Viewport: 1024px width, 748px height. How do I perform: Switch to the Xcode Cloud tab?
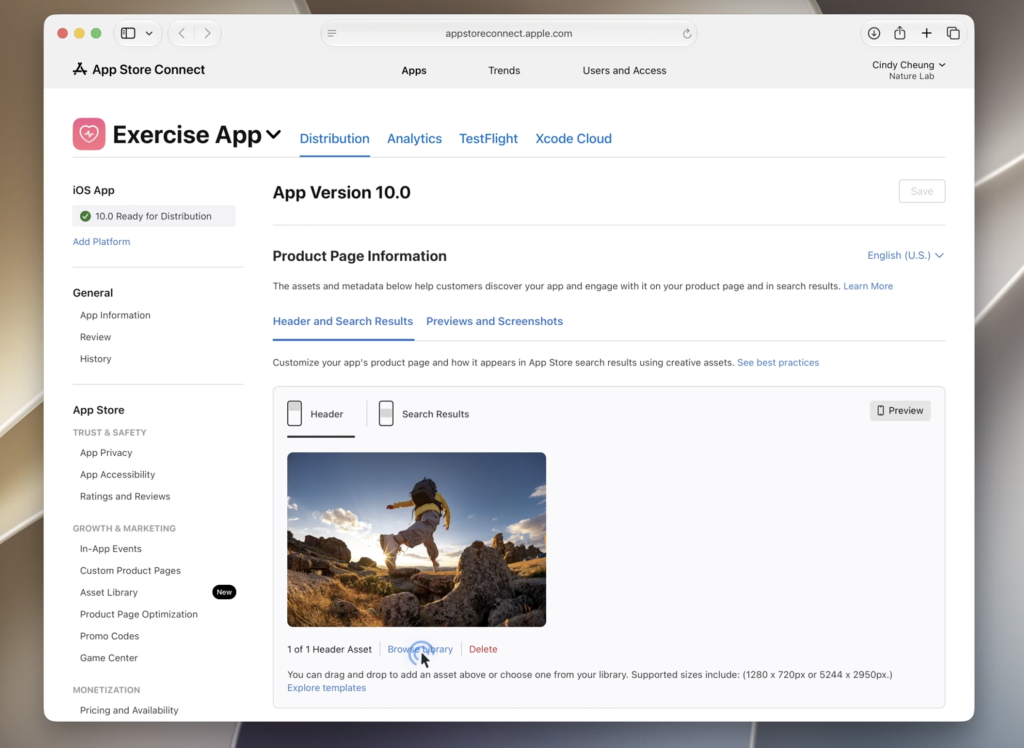coord(573,138)
